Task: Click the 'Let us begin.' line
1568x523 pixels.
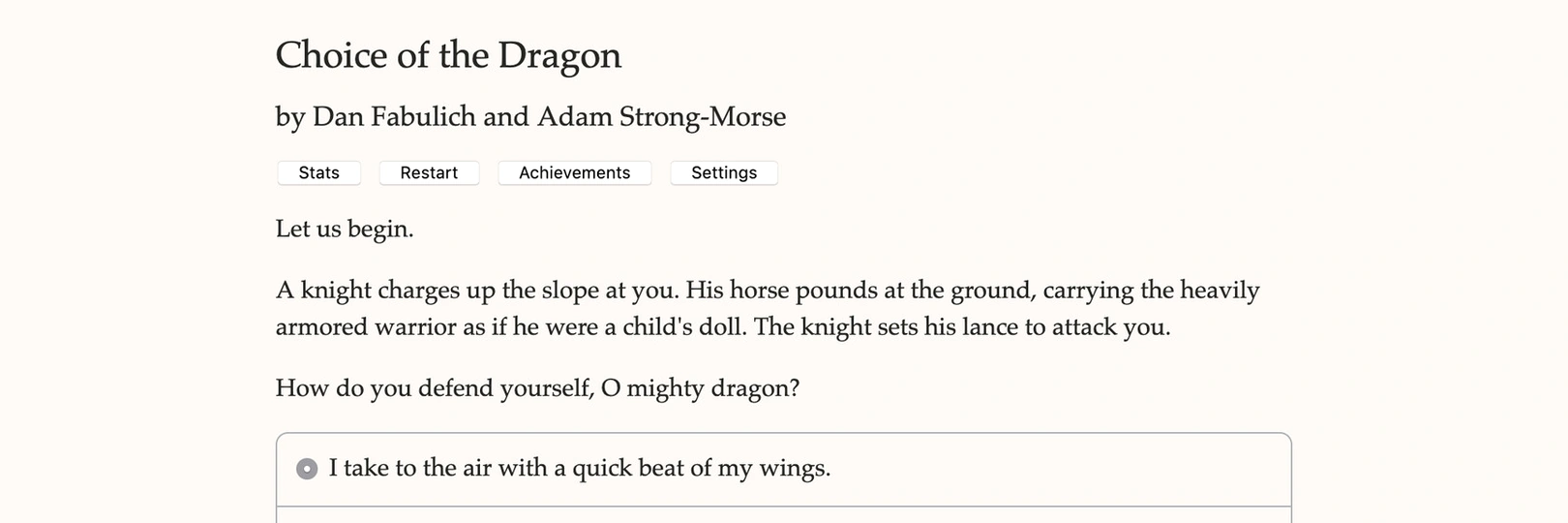Action: (345, 229)
